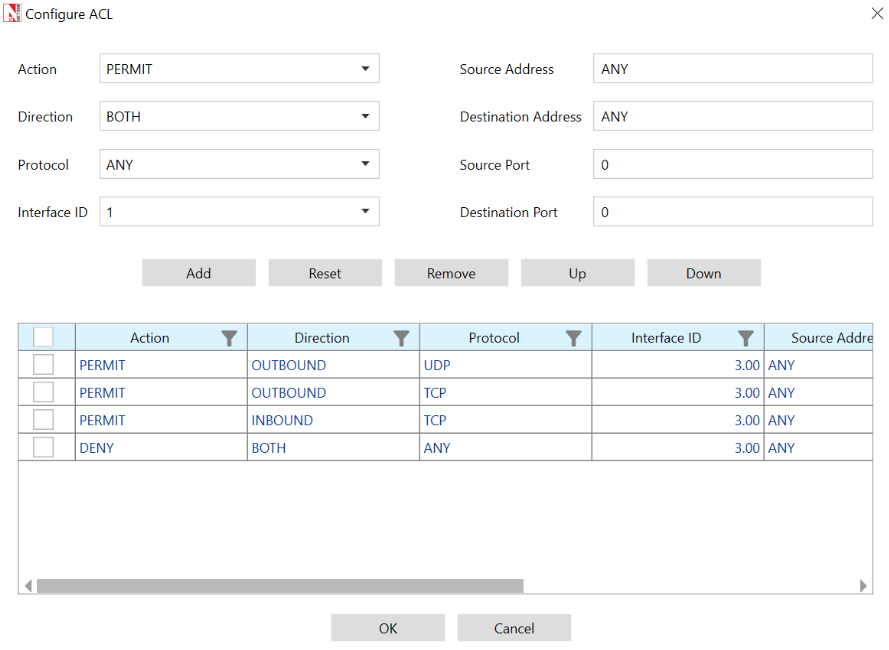This screenshot has height=650, width=889.
Task: Click the Protocol column filter funnel
Action: 573,338
